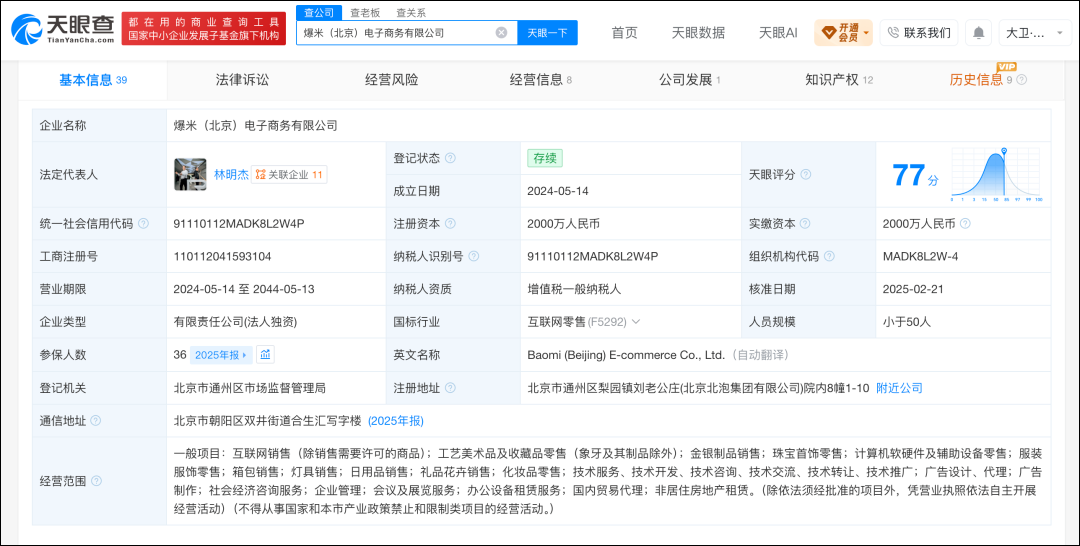1080x546 pixels.
Task: Clear the search box with X icon
Action: (501, 32)
